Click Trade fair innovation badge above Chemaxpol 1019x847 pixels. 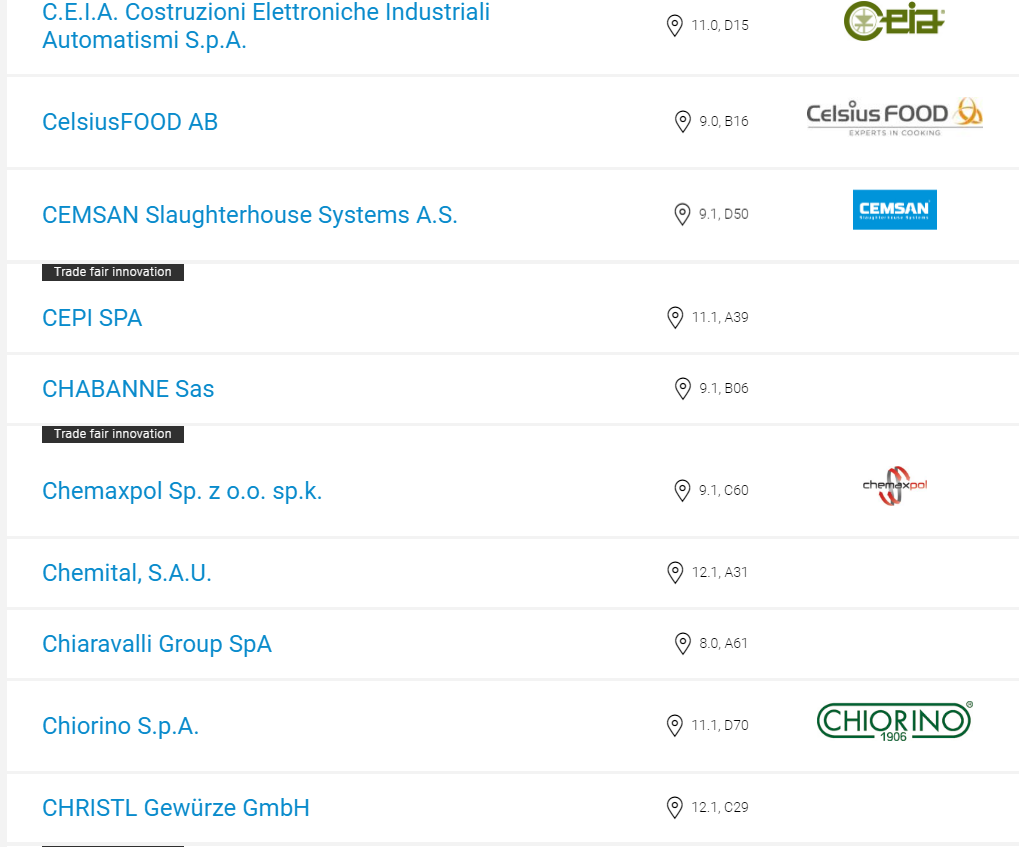pos(113,434)
